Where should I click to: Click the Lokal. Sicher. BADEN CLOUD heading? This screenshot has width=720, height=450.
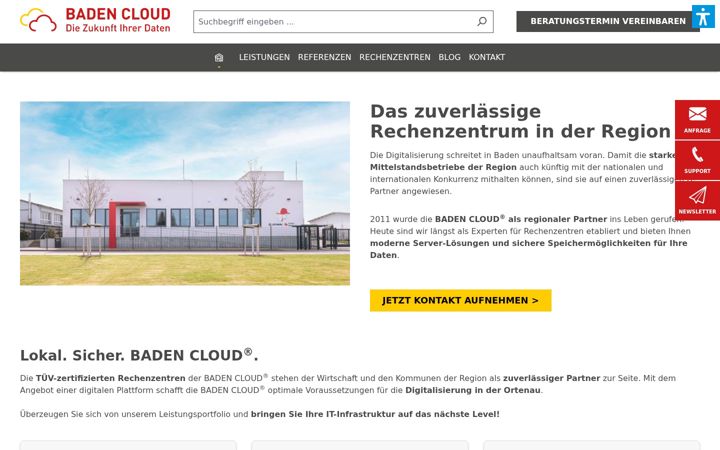139,355
